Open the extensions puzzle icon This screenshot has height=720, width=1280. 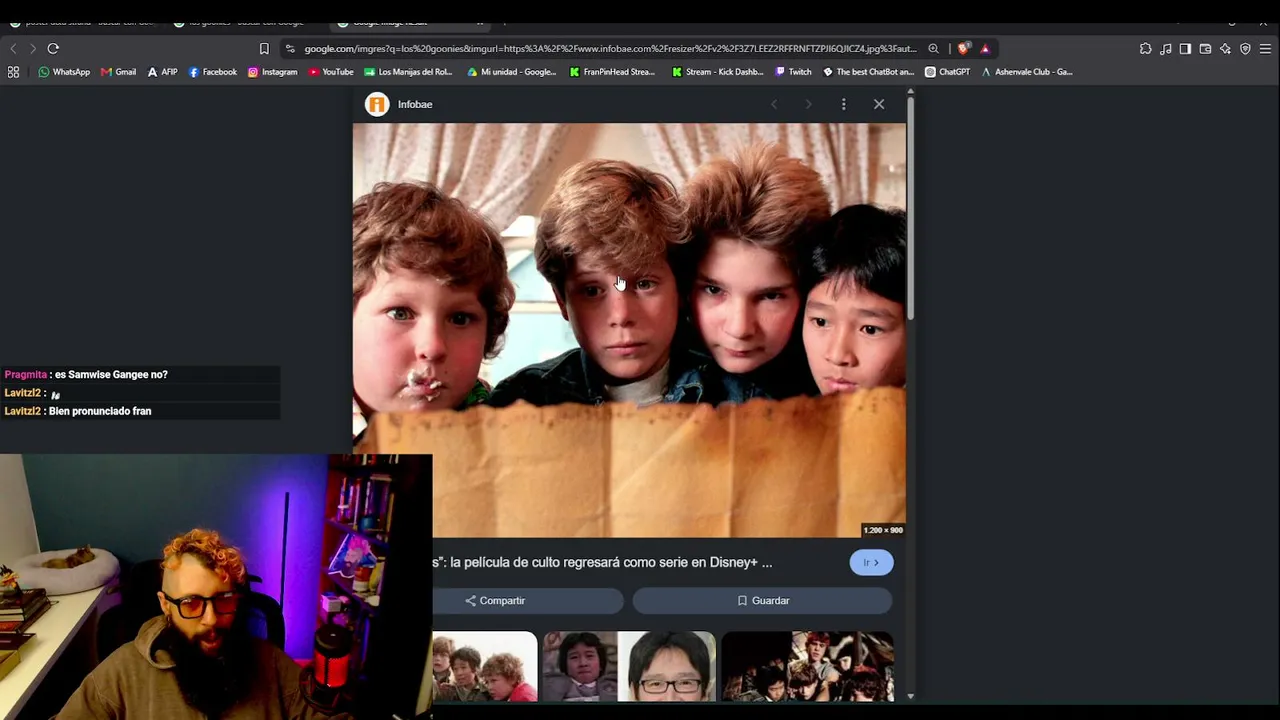coord(1146,48)
